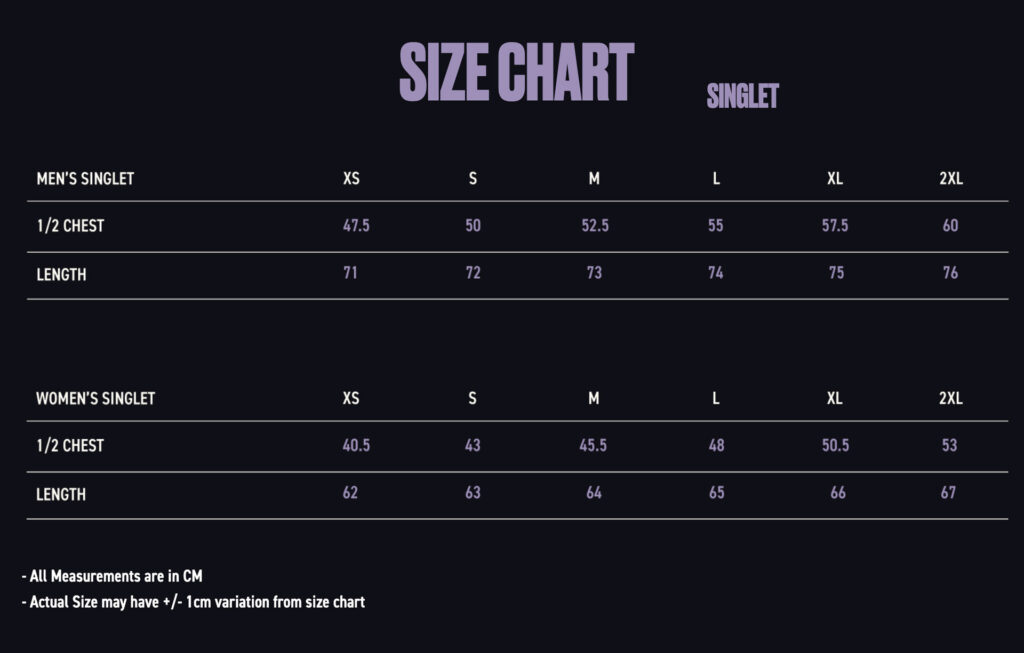This screenshot has width=1024, height=653.
Task: Click the 2XL column header in men's table
Action: [951, 179]
